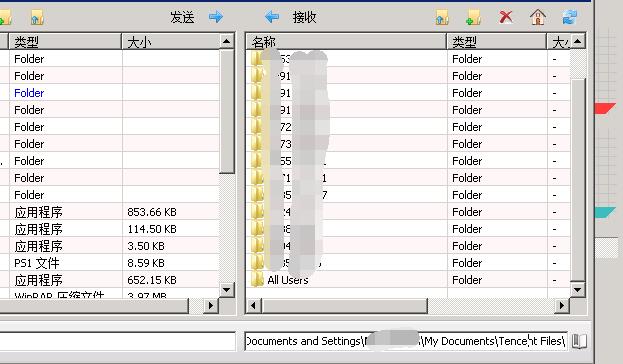Click the All Users folder icon

(257, 280)
